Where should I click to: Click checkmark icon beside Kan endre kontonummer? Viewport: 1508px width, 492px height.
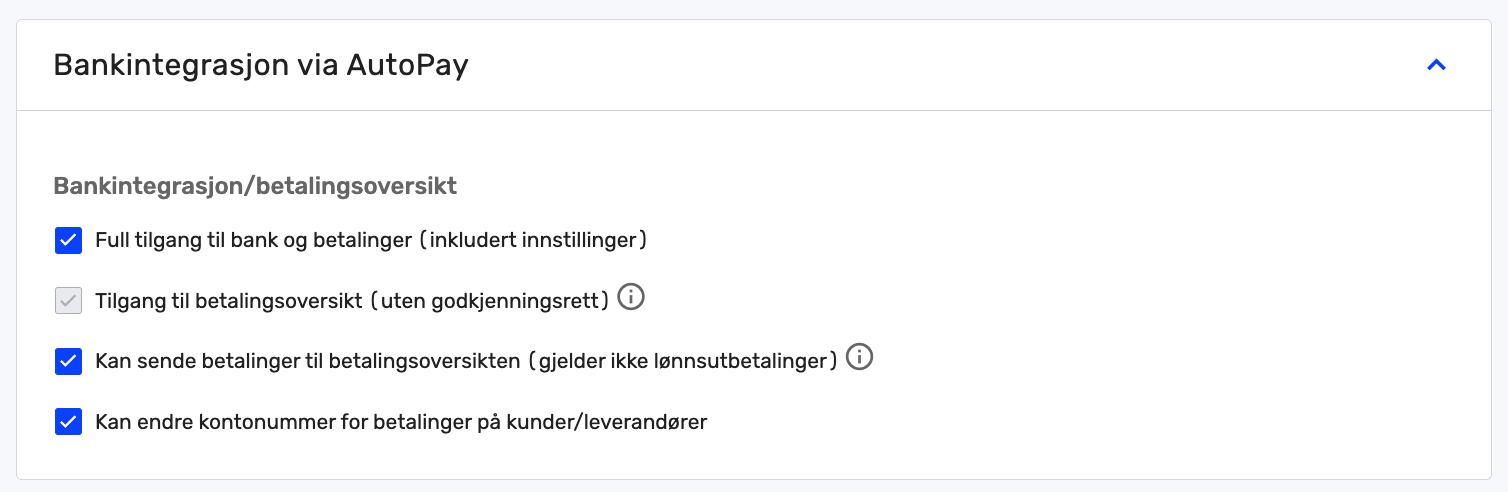tap(68, 421)
